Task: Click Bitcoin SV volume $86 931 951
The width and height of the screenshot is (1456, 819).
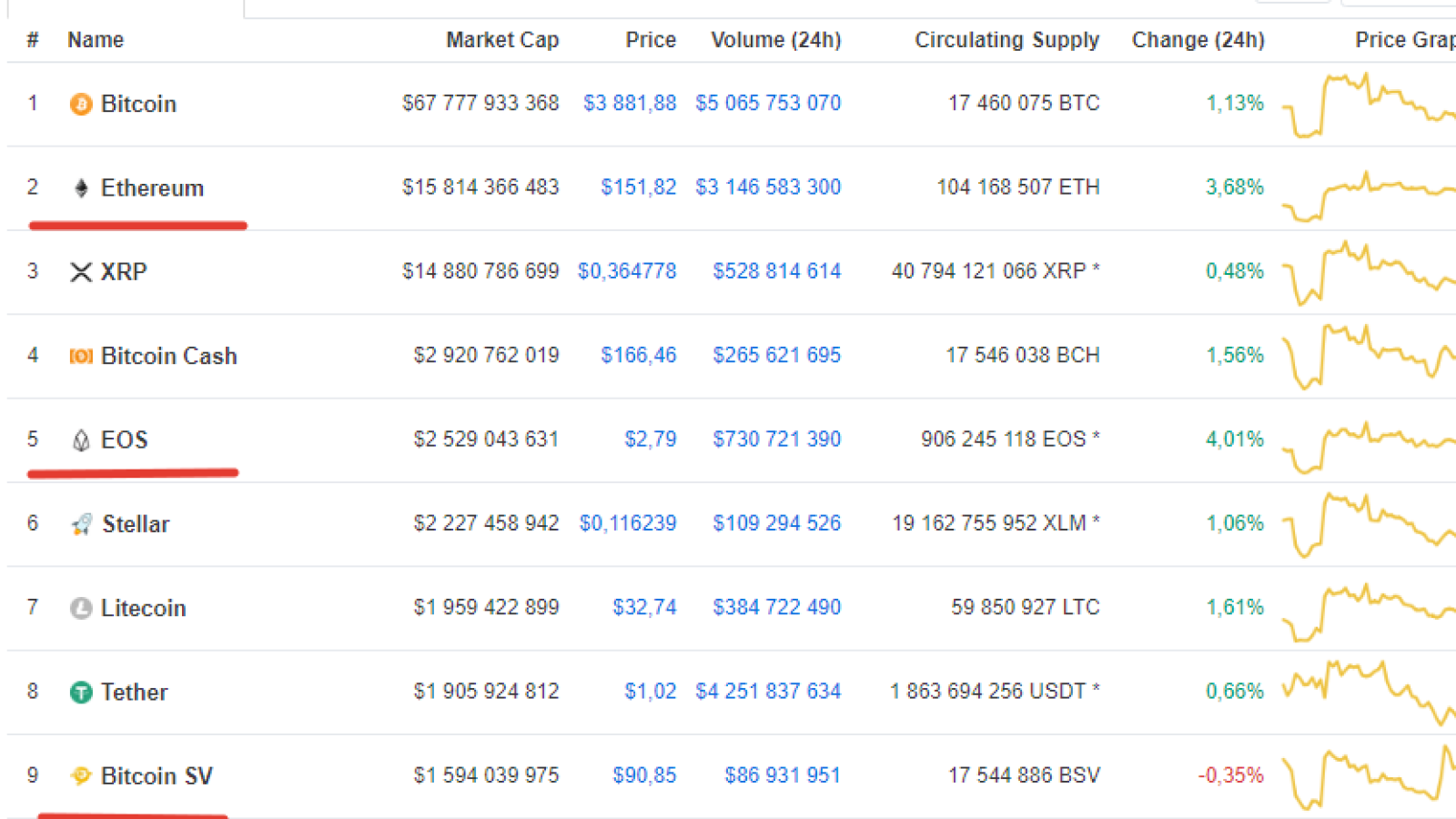Action: coord(783,775)
